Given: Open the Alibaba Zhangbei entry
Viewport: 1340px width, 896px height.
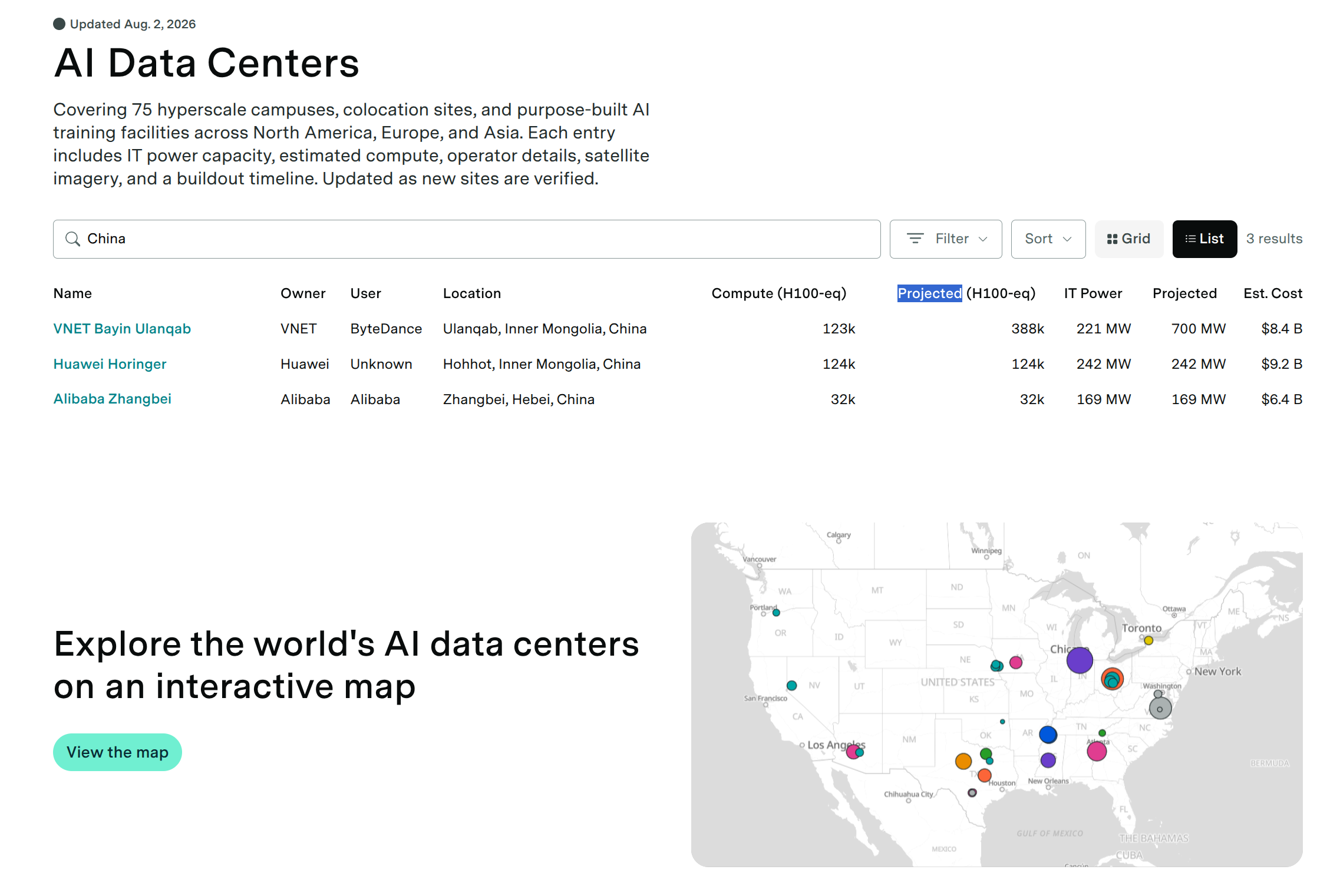Looking at the screenshot, I should tap(112, 399).
